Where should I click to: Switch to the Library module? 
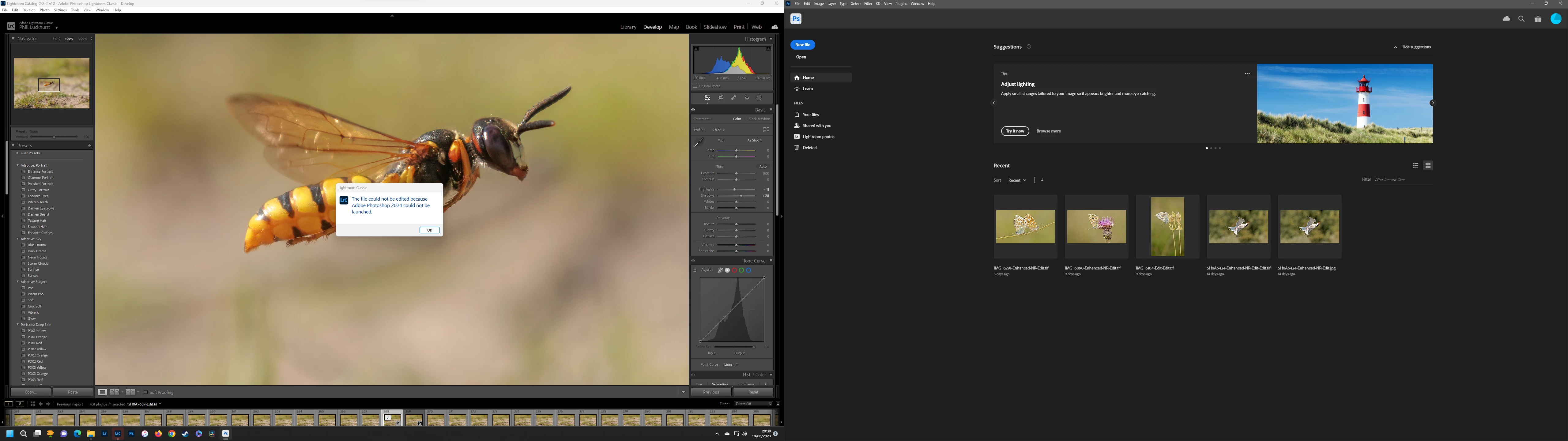click(x=628, y=27)
